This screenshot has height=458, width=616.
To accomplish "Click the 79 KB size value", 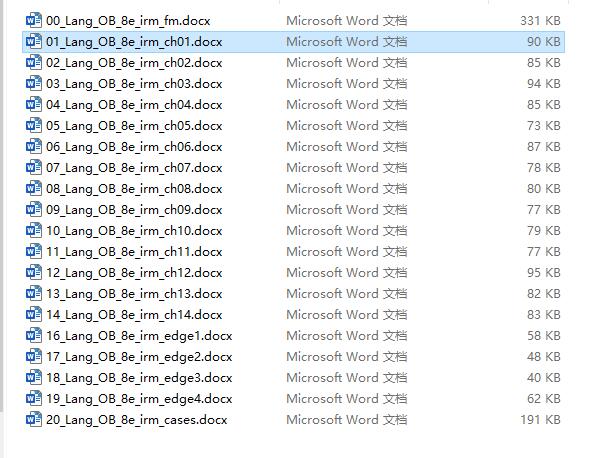I will (544, 231).
